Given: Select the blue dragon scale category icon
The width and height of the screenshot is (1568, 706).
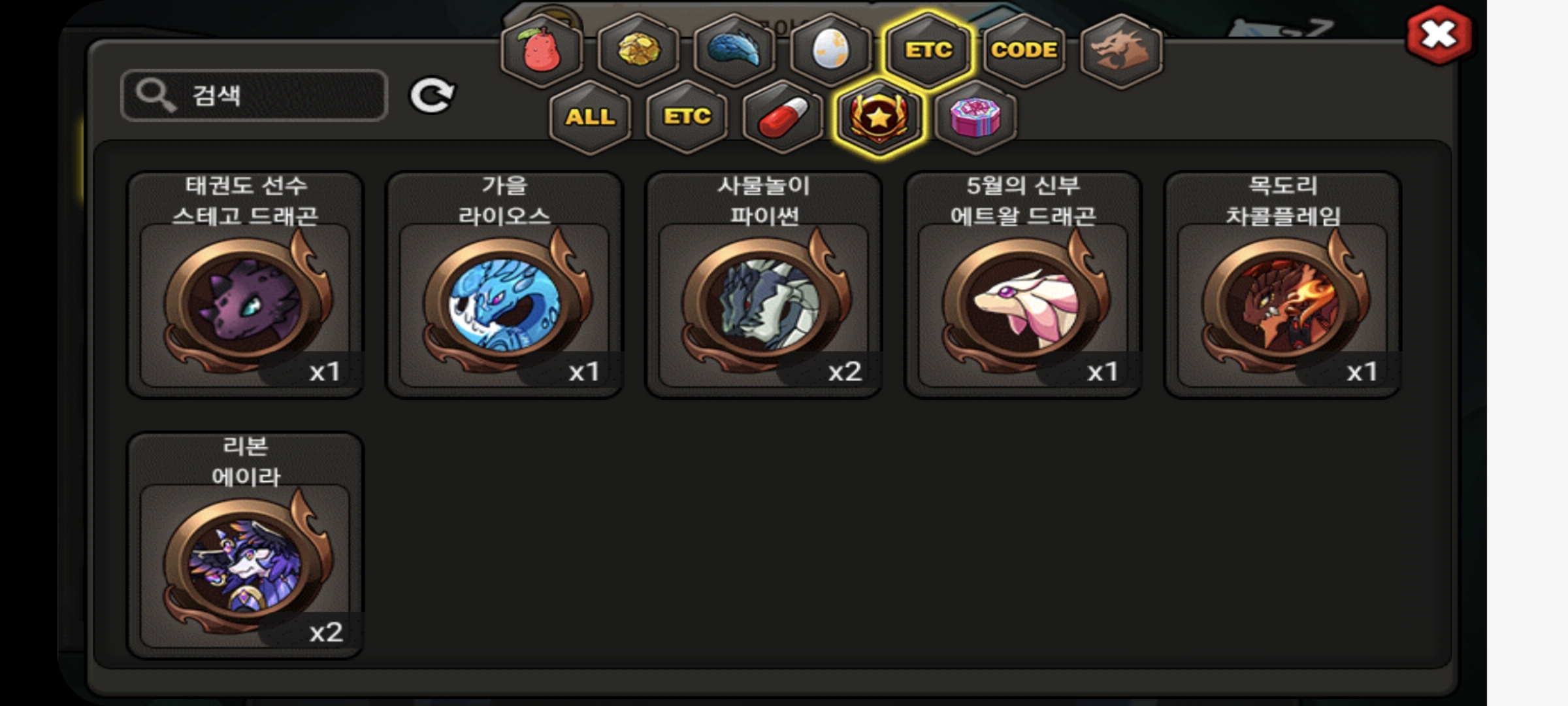Looking at the screenshot, I should tap(734, 50).
